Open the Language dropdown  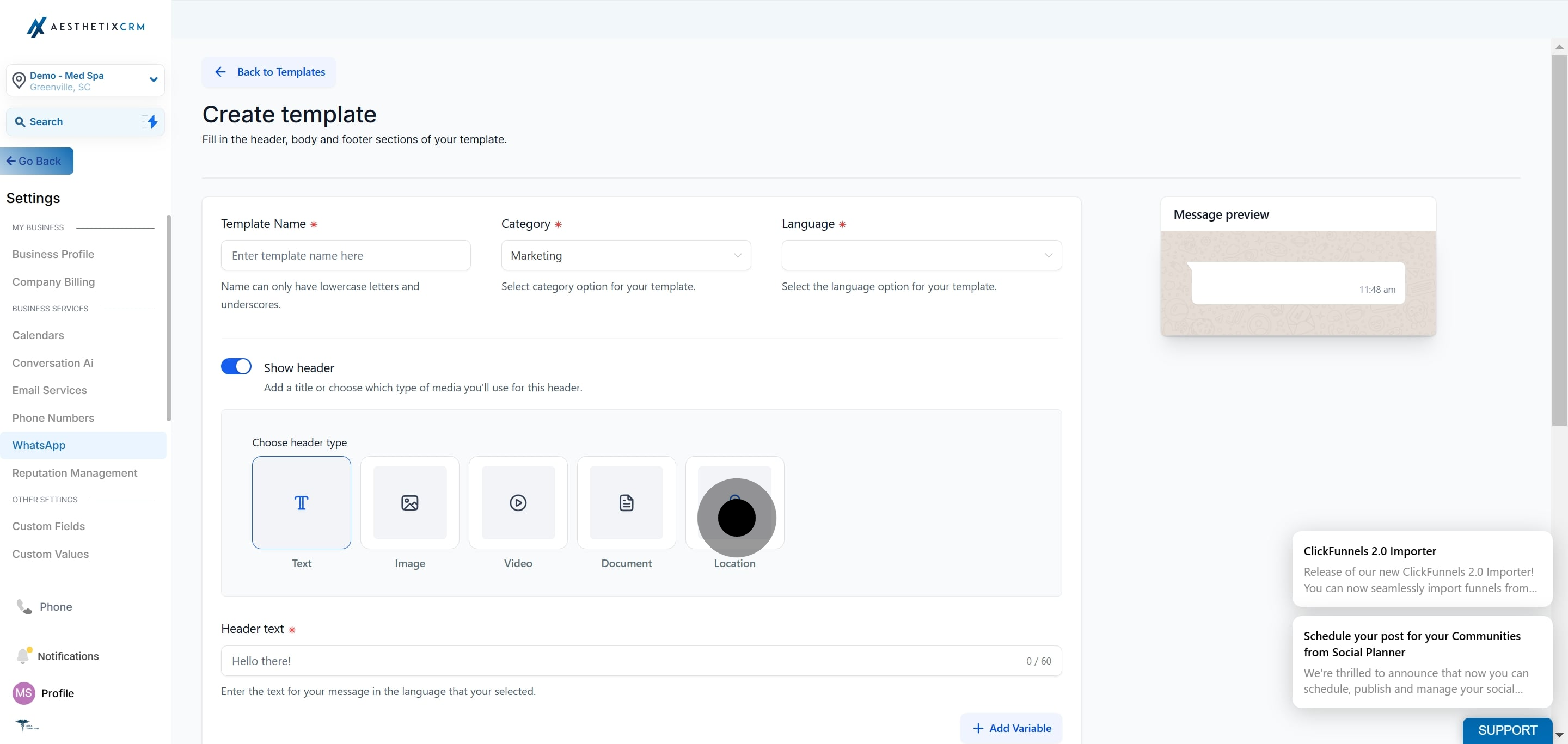click(x=921, y=255)
